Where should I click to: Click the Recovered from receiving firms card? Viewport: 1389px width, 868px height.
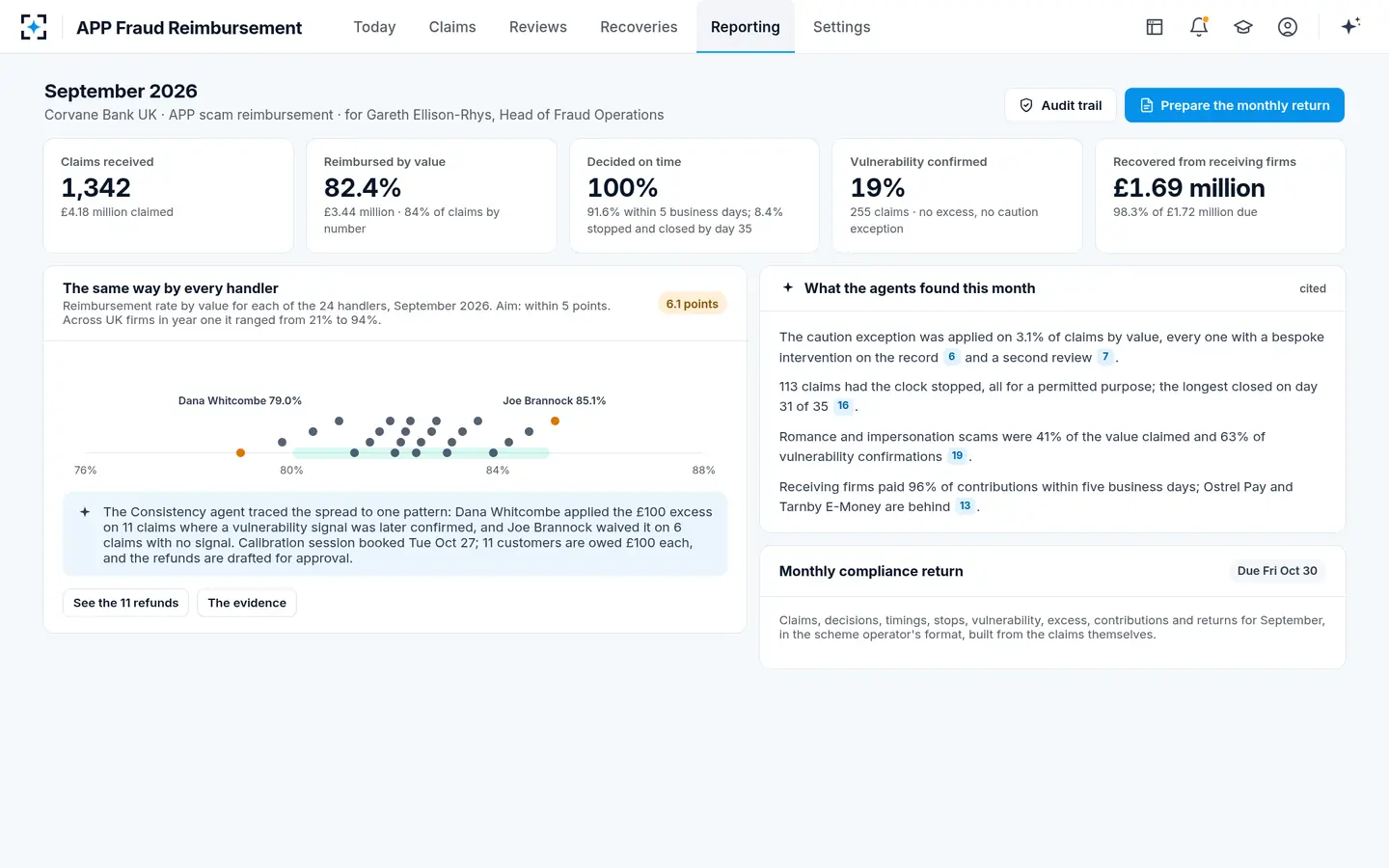tap(1220, 196)
